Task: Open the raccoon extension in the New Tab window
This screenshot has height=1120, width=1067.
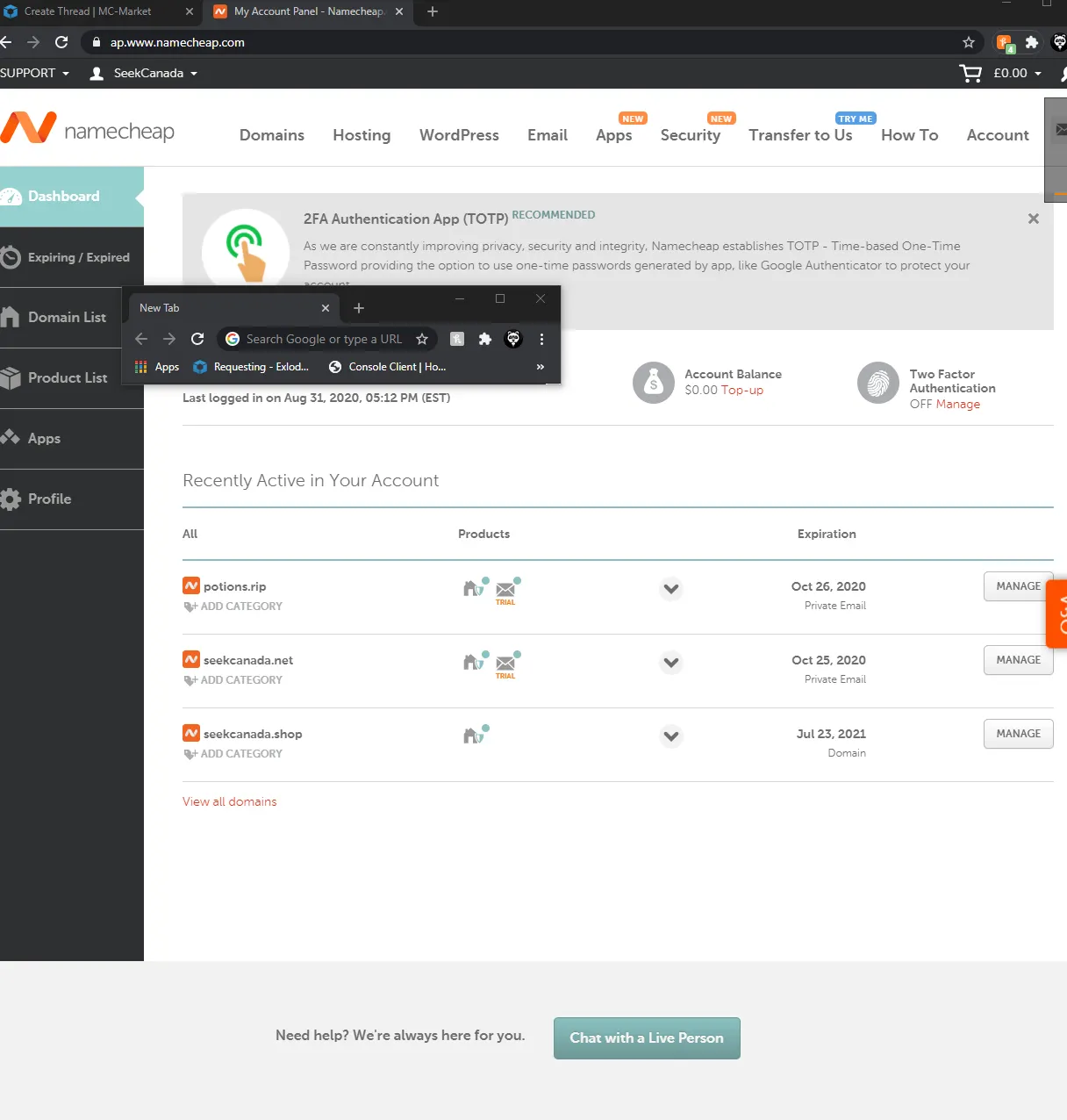Action: pyautogui.click(x=513, y=339)
